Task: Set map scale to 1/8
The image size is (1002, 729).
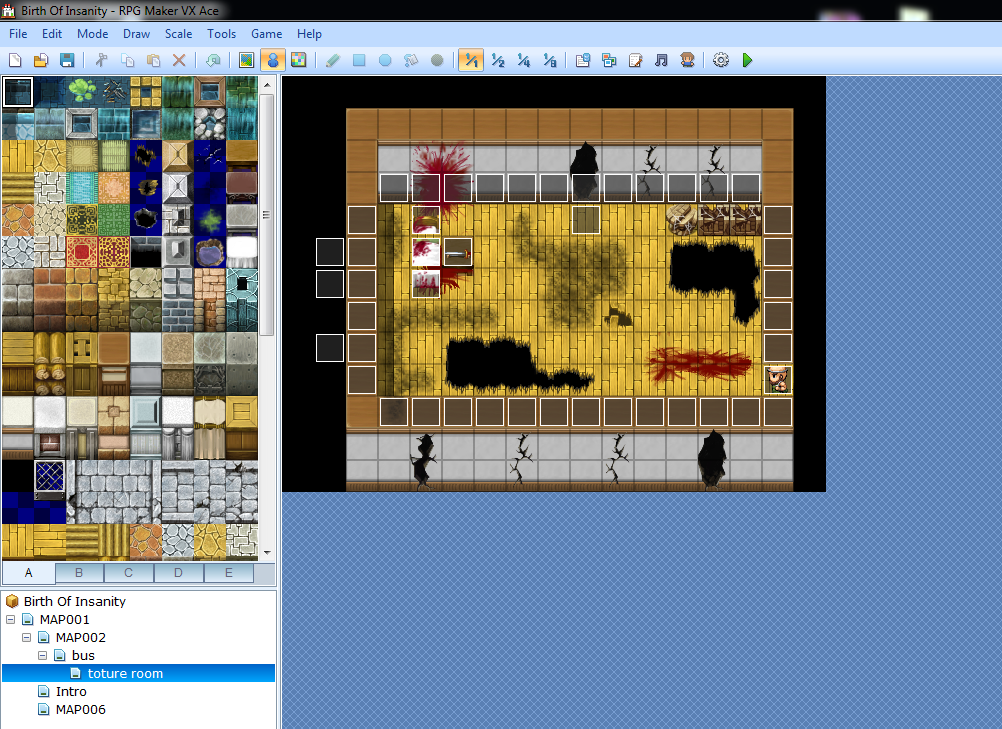Action: [550, 60]
